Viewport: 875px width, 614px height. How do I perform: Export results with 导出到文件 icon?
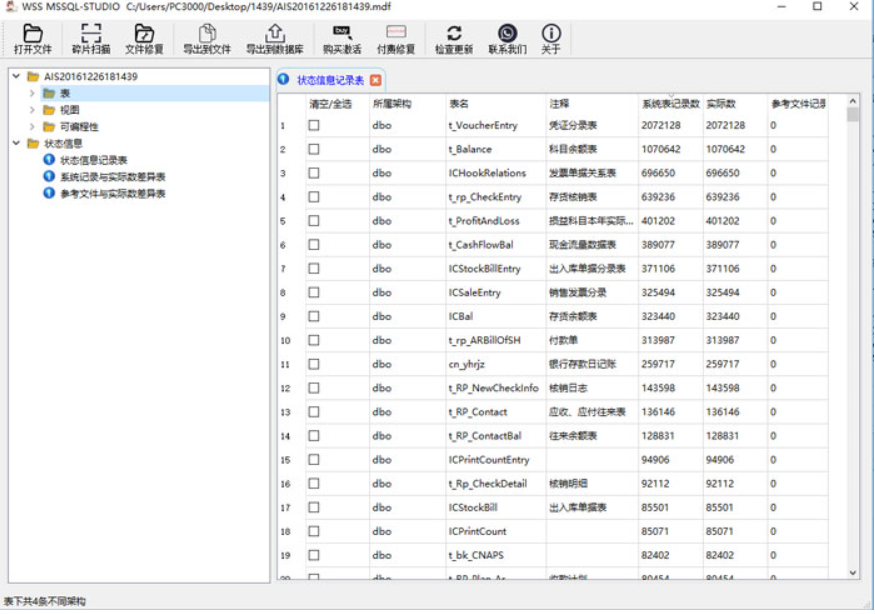pyautogui.click(x=207, y=38)
